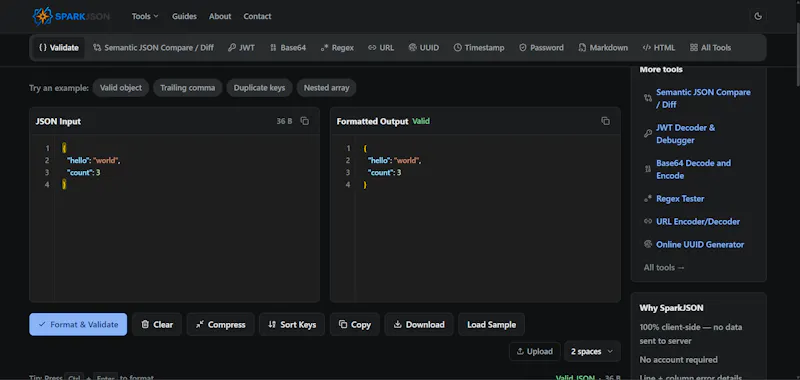Viewport: 800px width, 380px height.
Task: Click the SparkJSON logo
Action: [71, 16]
